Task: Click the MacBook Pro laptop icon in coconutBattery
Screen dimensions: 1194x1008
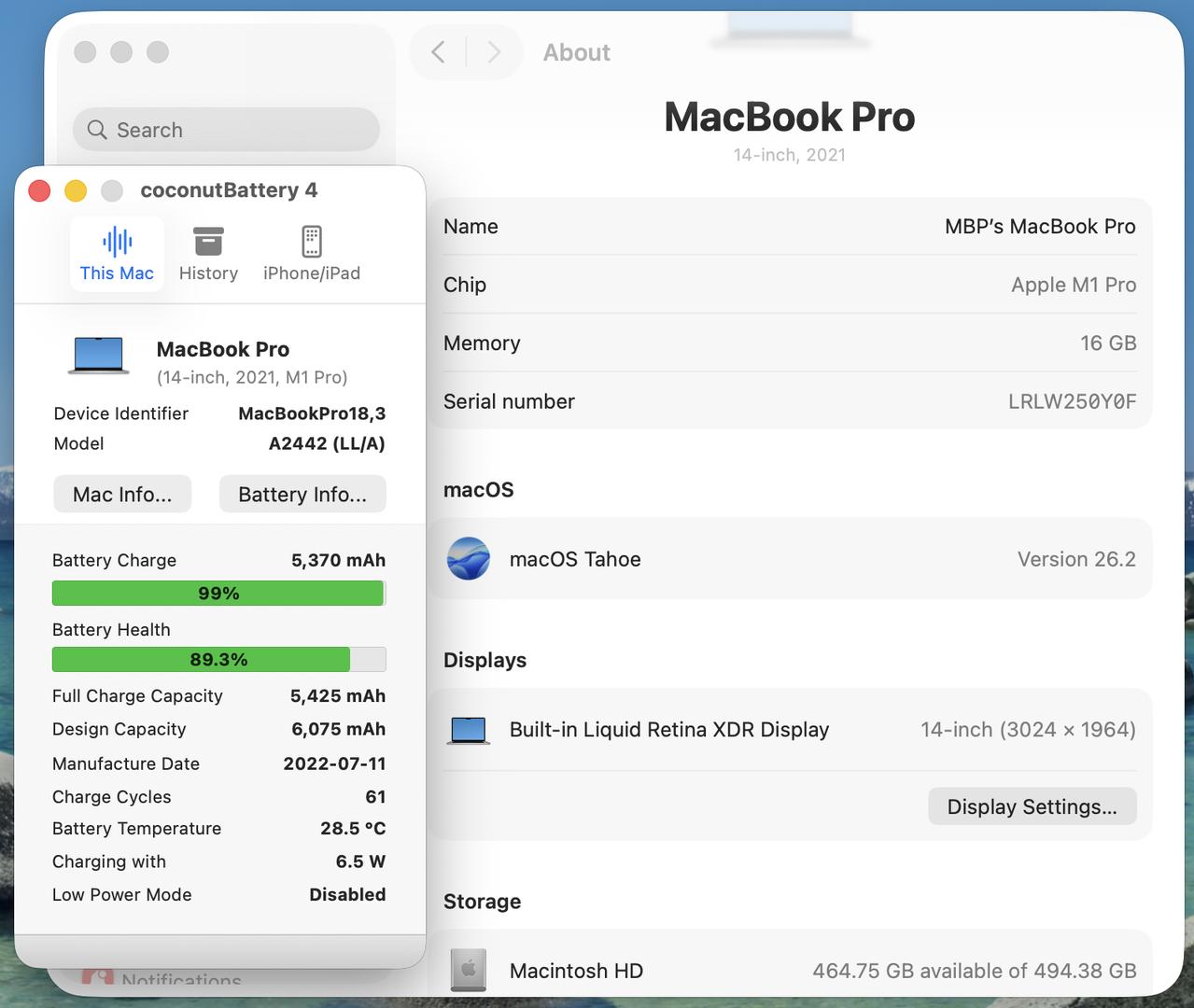Action: pyautogui.click(x=99, y=357)
